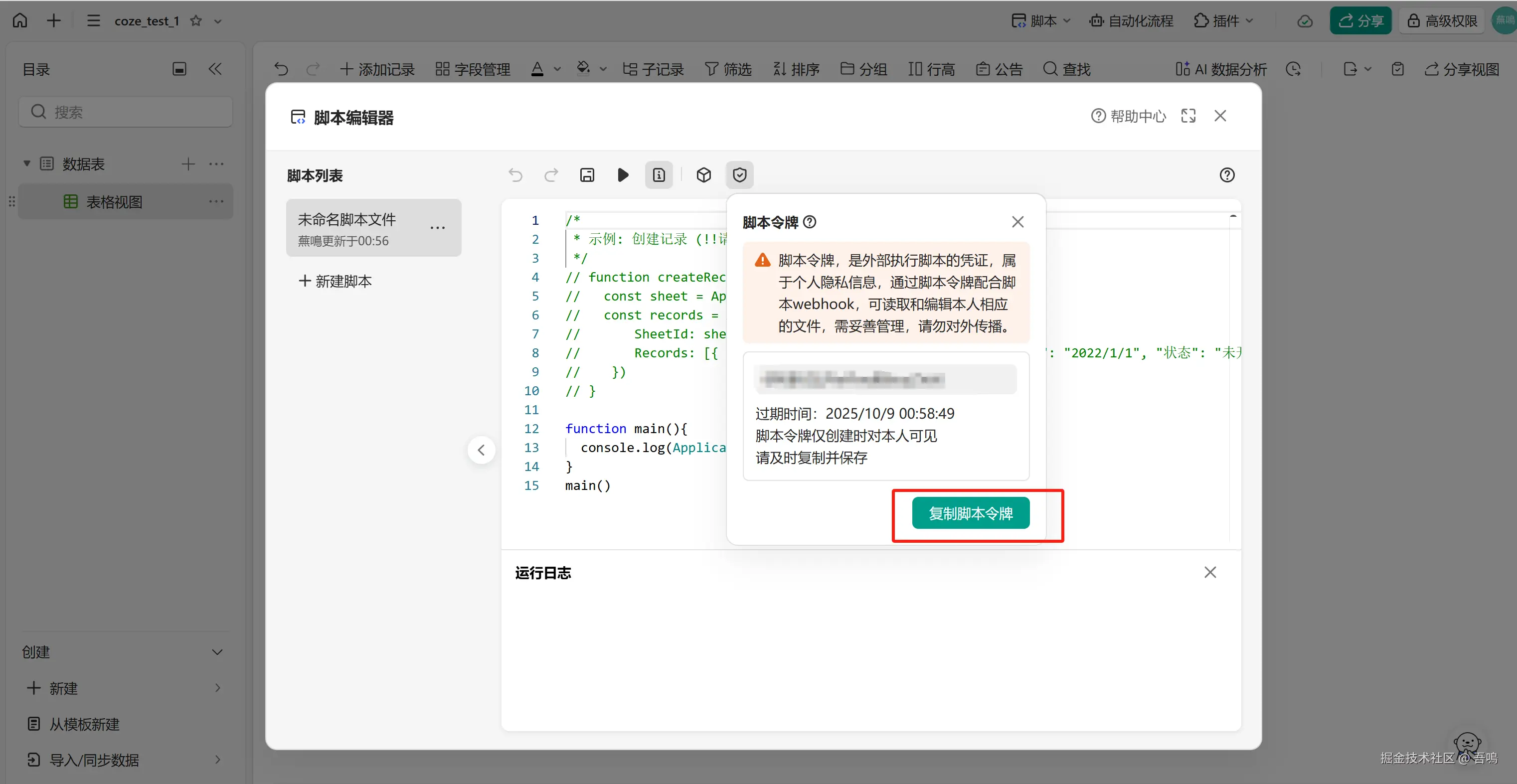The width and height of the screenshot is (1517, 784).
Task: Click the script token shield icon
Action: pos(739,175)
